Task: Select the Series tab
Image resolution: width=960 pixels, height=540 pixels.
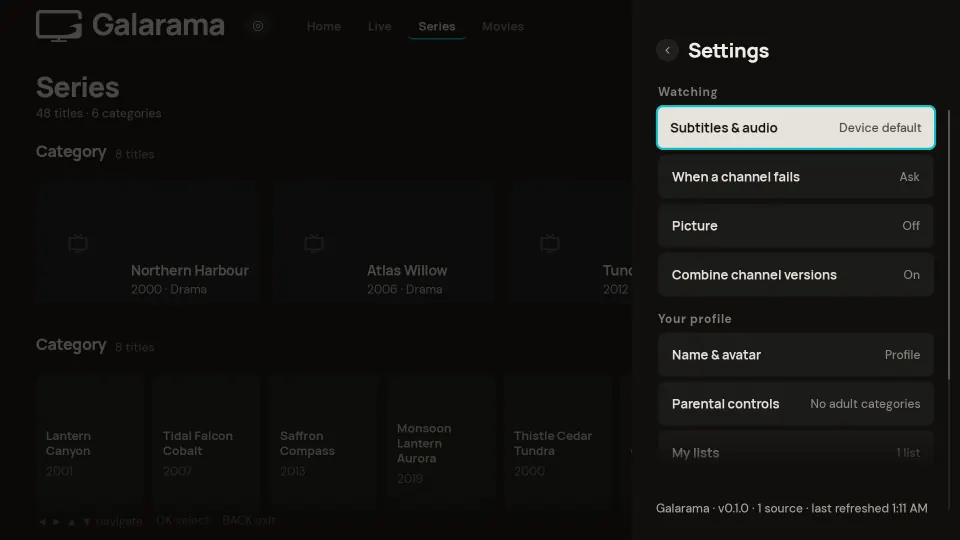Action: (x=437, y=26)
